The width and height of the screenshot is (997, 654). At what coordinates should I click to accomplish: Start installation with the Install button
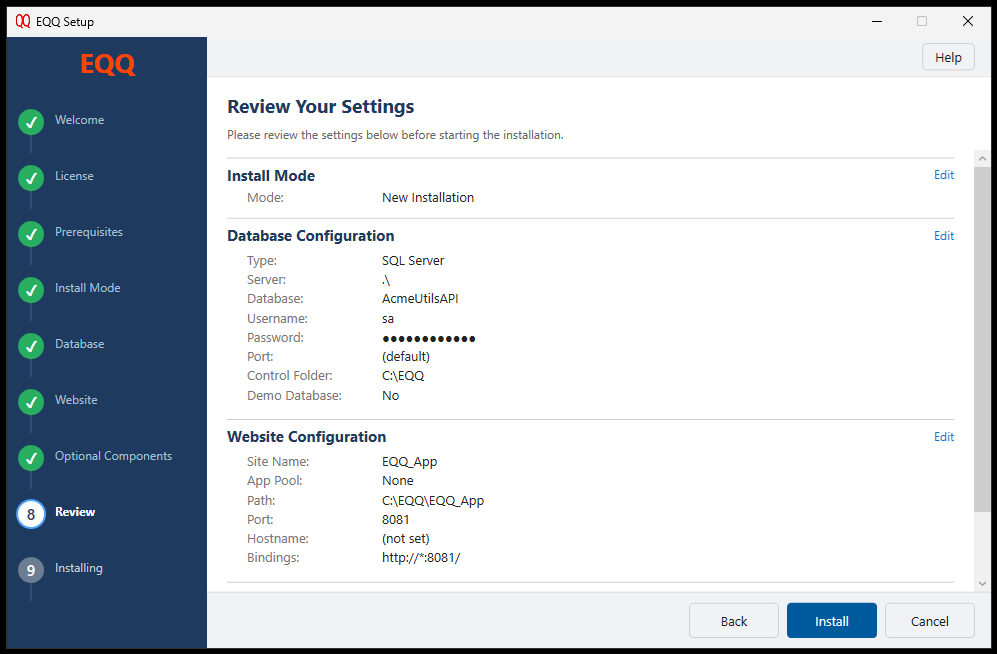coord(832,621)
